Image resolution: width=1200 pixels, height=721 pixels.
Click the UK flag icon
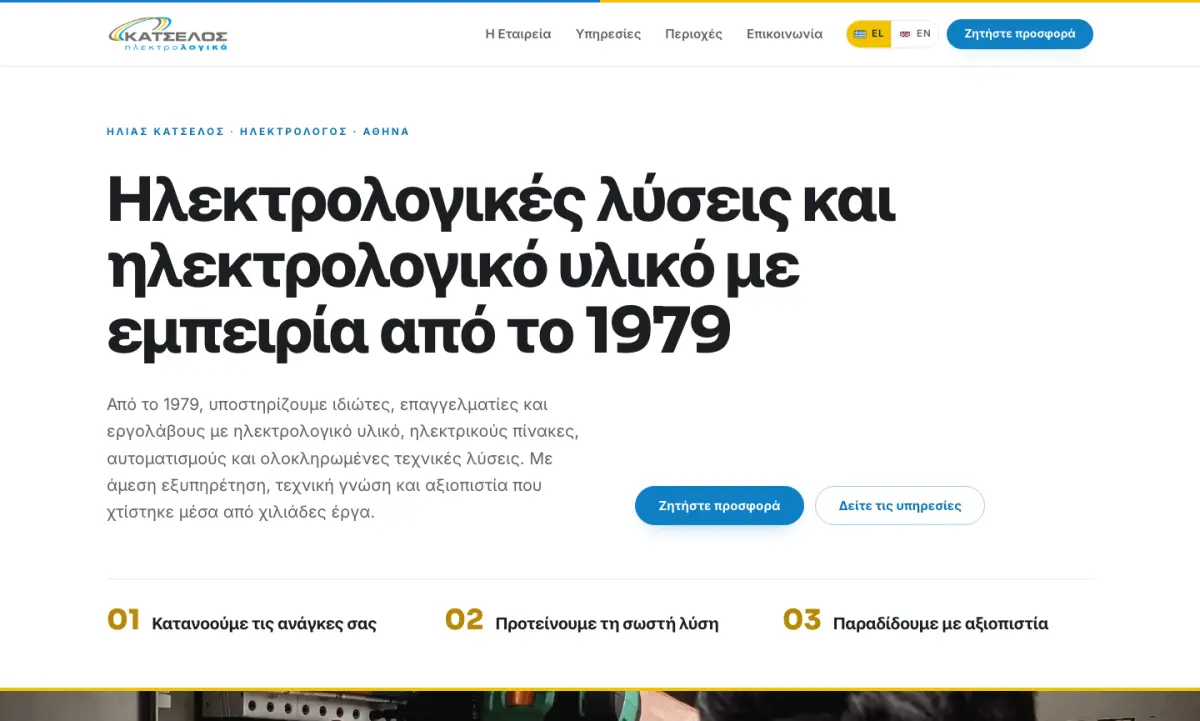coord(905,34)
